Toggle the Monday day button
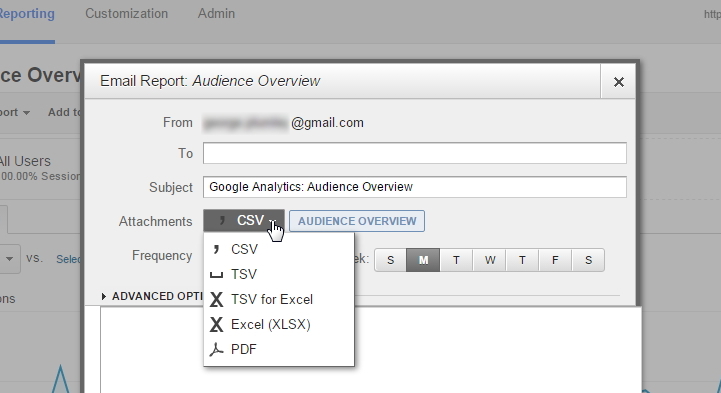This screenshot has height=393, width=721. click(423, 260)
